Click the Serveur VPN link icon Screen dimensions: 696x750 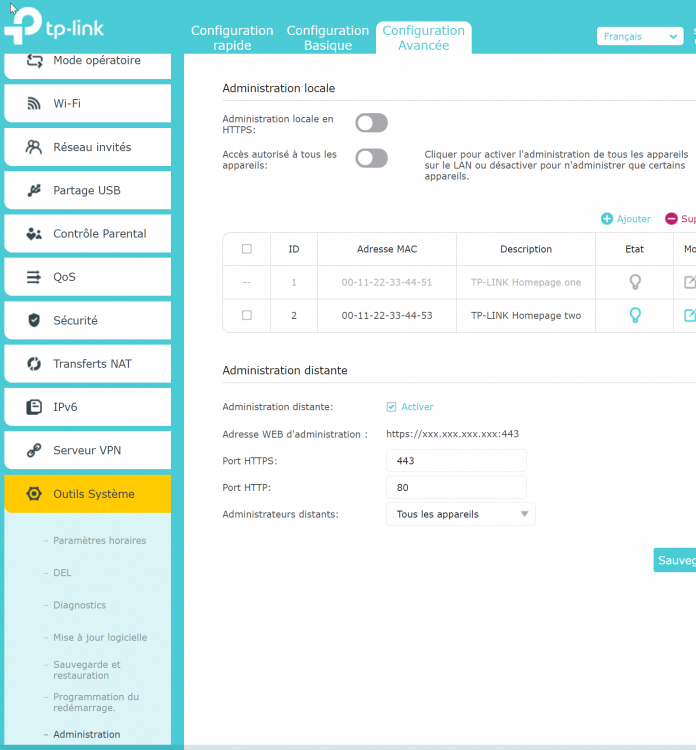(x=33, y=450)
